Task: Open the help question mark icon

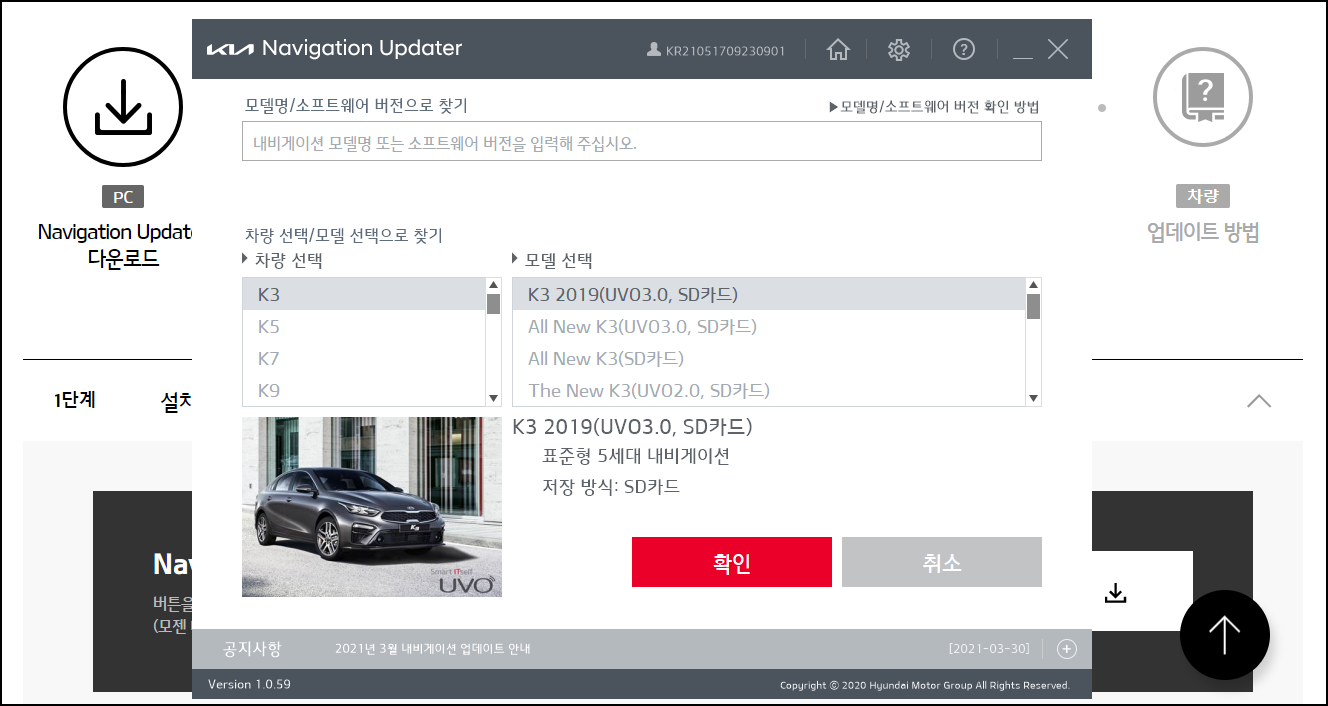Action: click(x=964, y=49)
